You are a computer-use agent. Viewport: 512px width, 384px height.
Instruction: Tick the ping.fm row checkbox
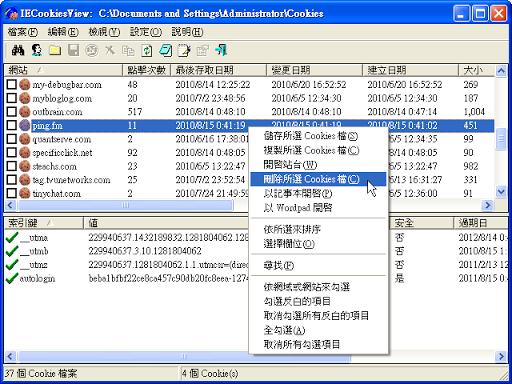(x=12, y=125)
